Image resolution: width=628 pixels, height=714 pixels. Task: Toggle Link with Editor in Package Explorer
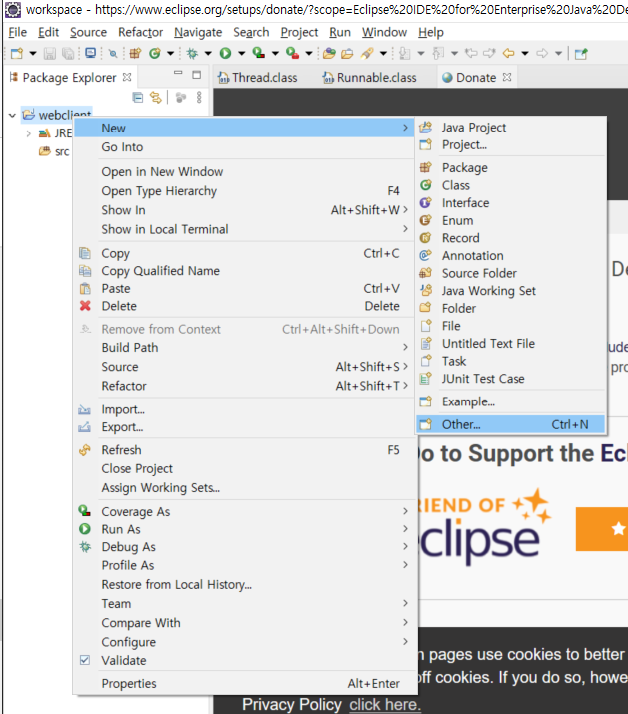coord(156,97)
